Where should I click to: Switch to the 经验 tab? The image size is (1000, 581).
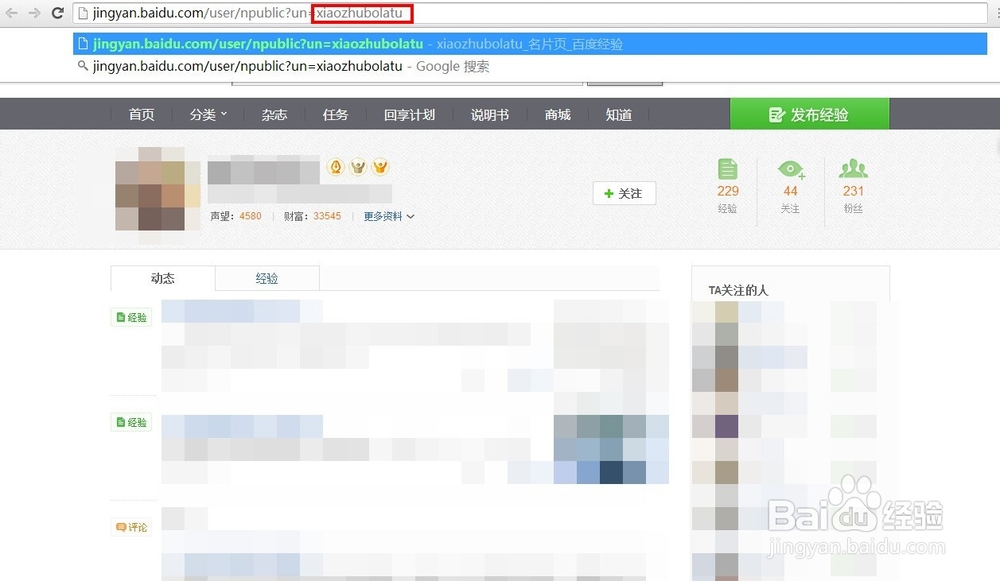click(x=266, y=279)
